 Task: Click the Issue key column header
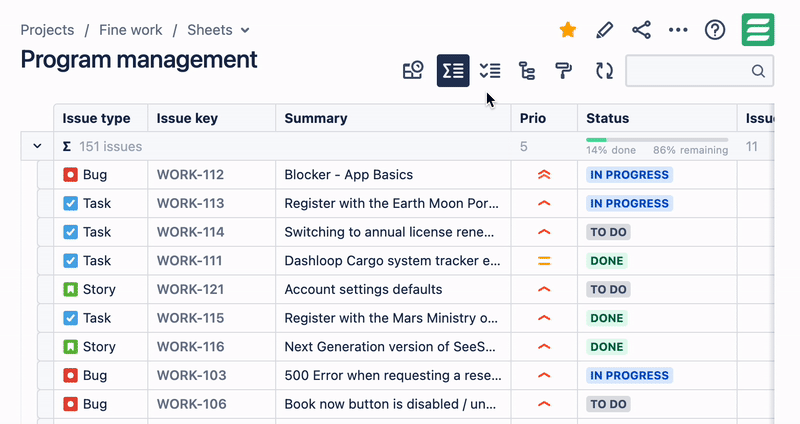click(x=212, y=118)
